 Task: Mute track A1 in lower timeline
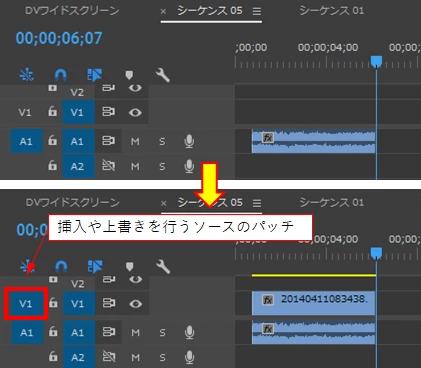(x=135, y=332)
